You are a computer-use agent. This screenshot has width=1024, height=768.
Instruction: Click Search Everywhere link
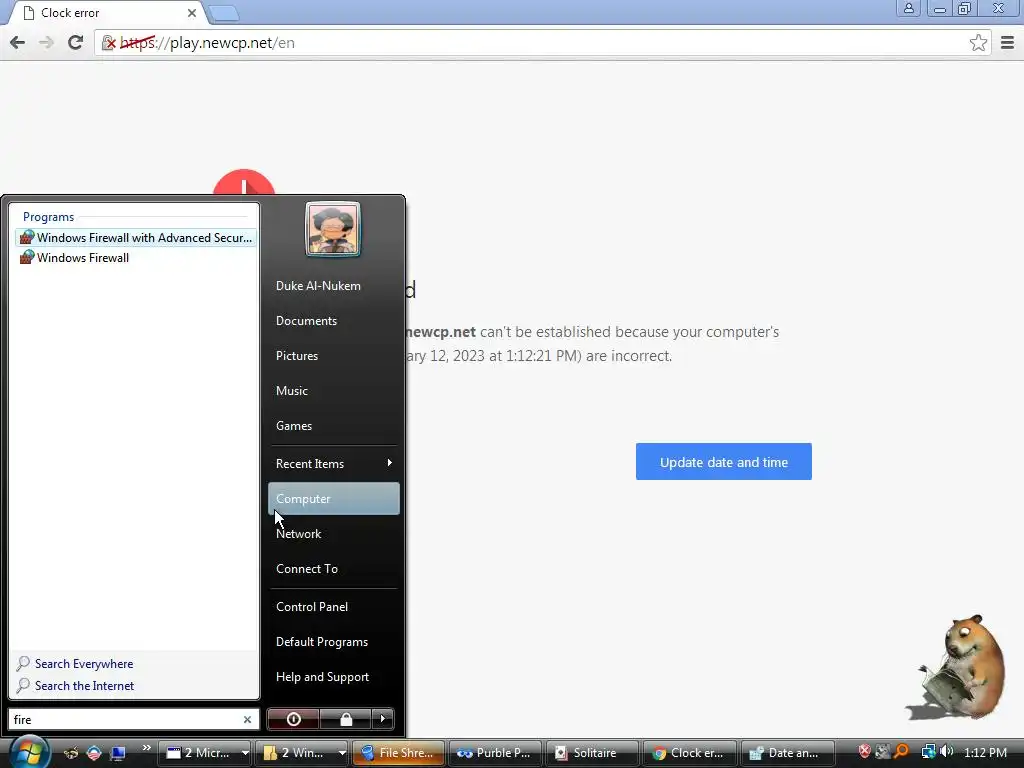click(84, 664)
